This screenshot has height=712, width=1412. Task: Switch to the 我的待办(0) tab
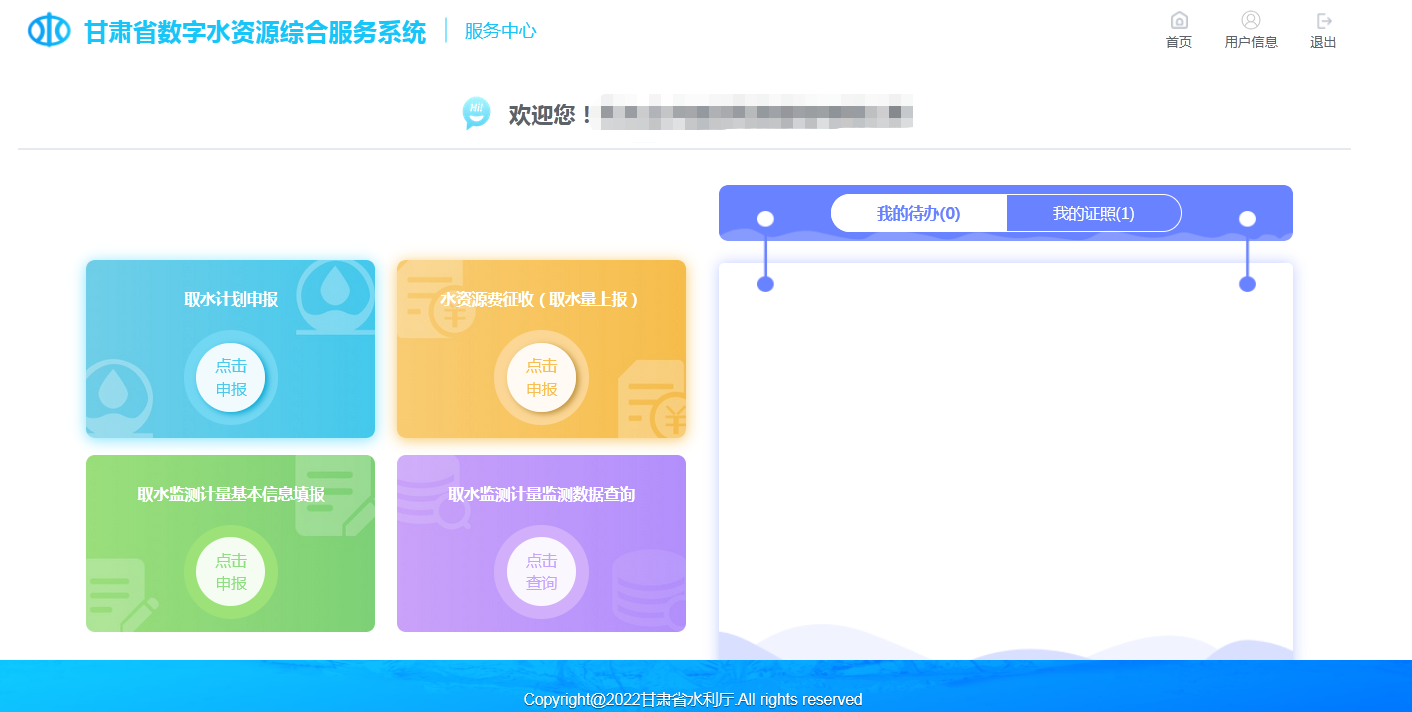click(x=918, y=213)
